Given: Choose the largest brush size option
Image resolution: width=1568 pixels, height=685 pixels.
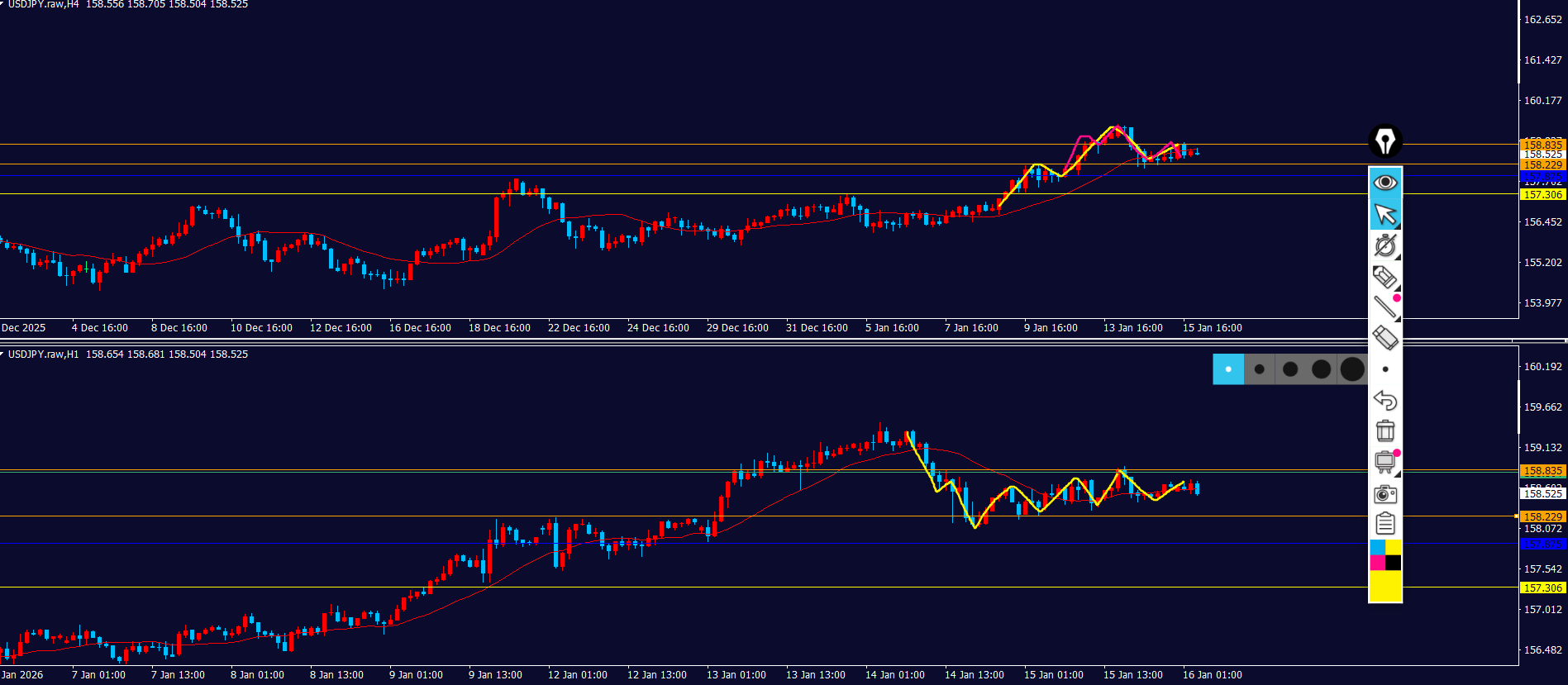Looking at the screenshot, I should click(x=1352, y=369).
